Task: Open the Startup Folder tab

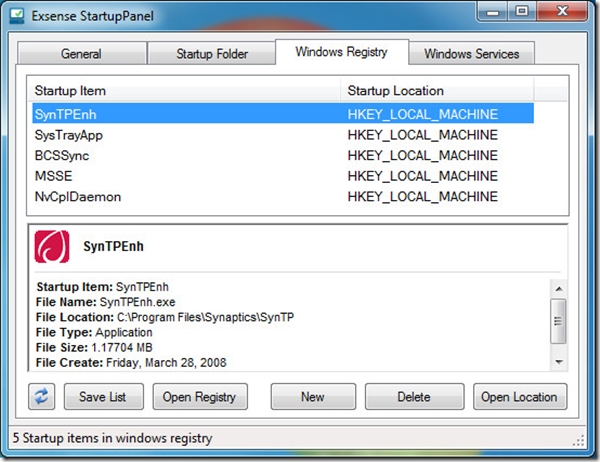Action: coord(212,53)
